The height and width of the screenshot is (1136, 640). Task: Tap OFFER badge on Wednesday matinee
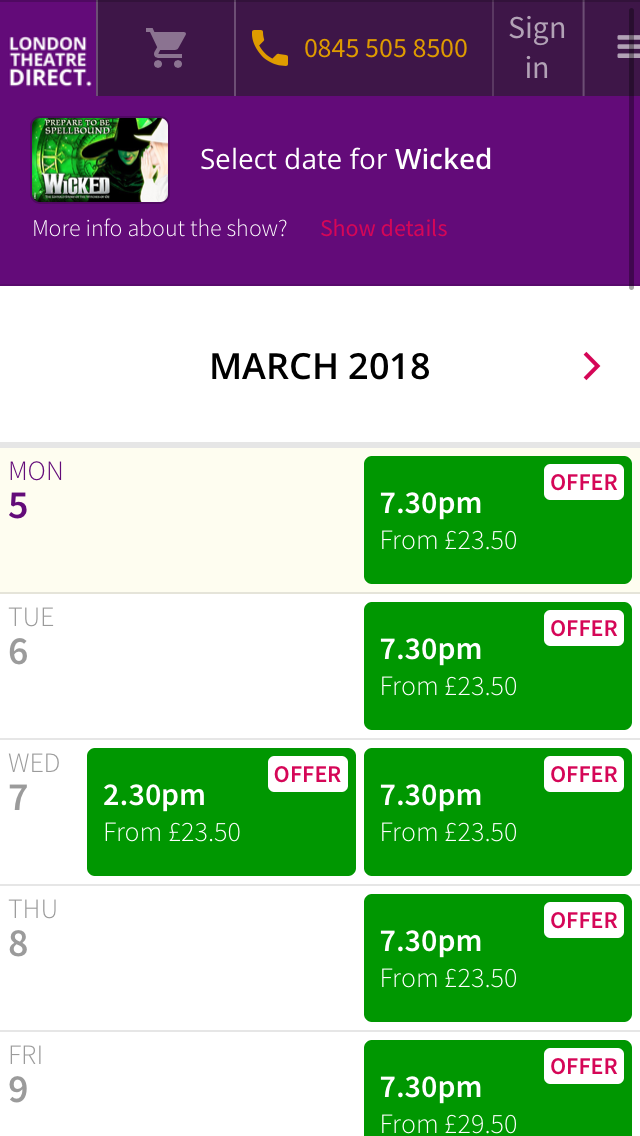(x=308, y=774)
